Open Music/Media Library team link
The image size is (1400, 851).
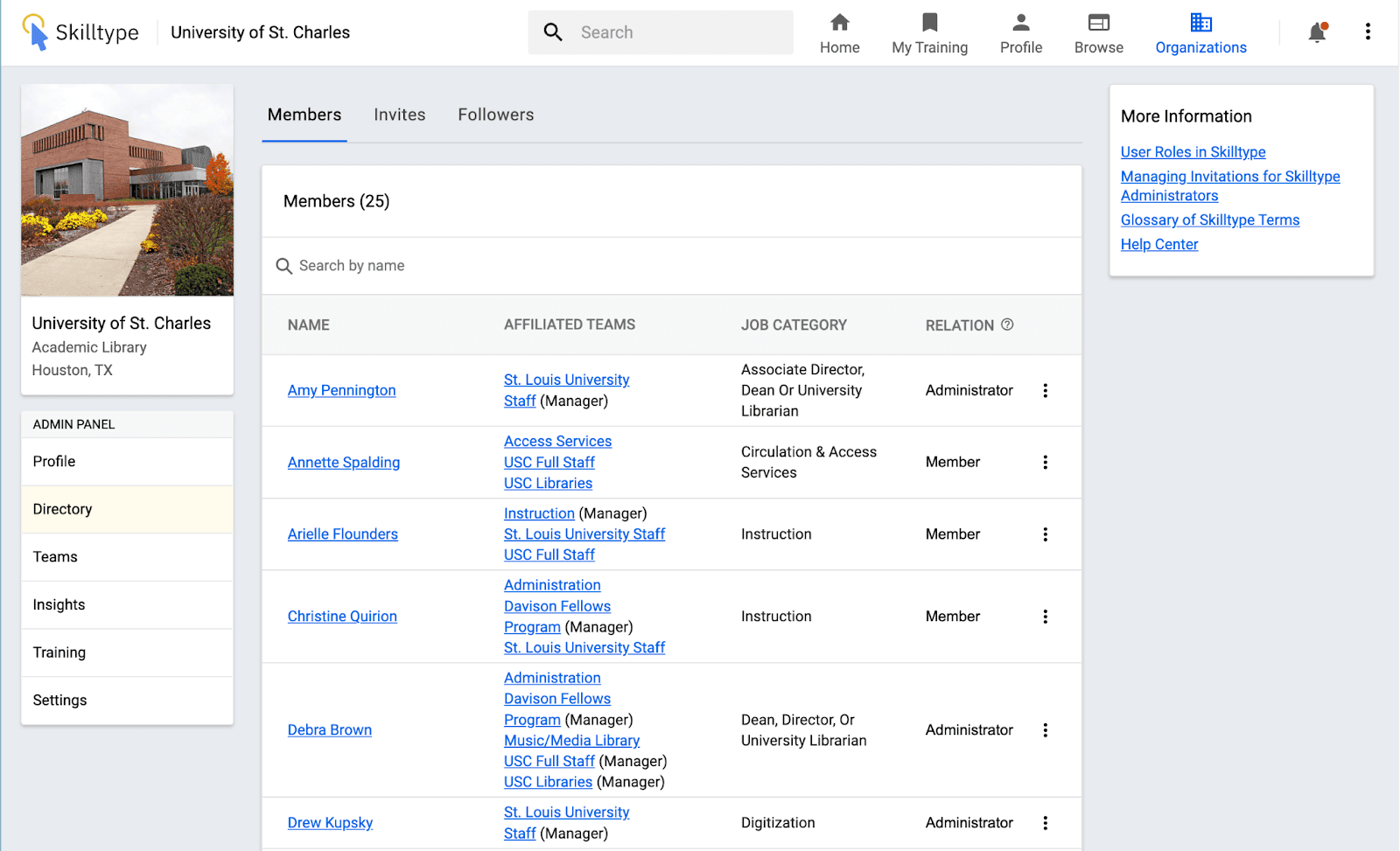pyautogui.click(x=571, y=741)
